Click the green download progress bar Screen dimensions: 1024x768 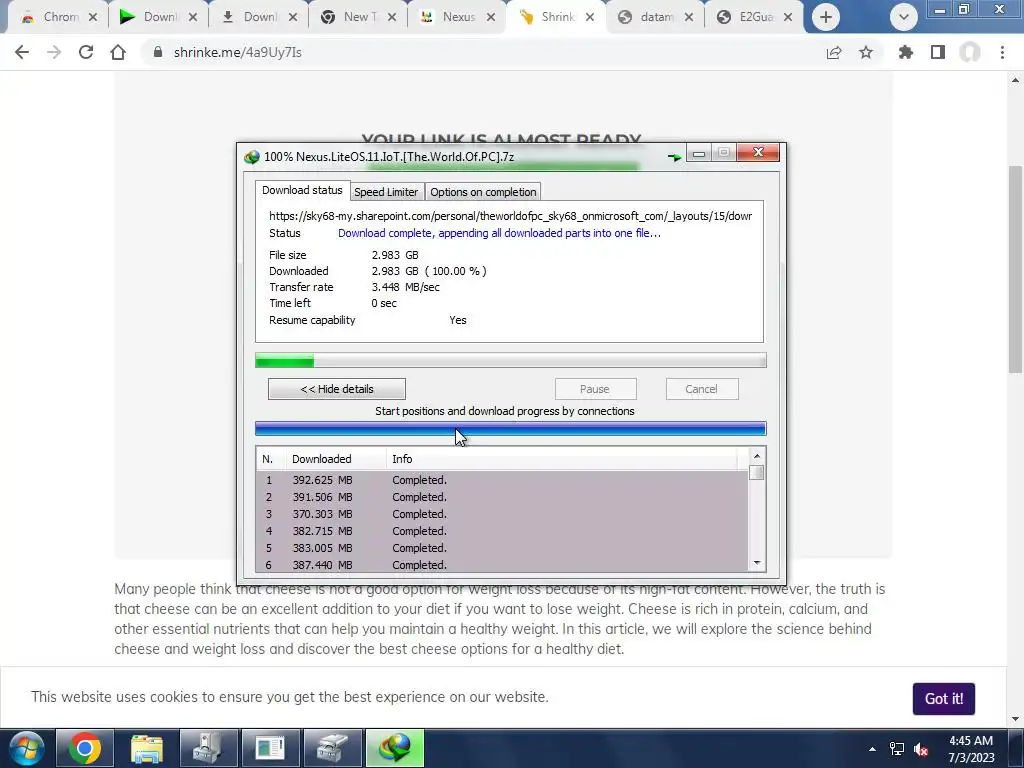511,360
